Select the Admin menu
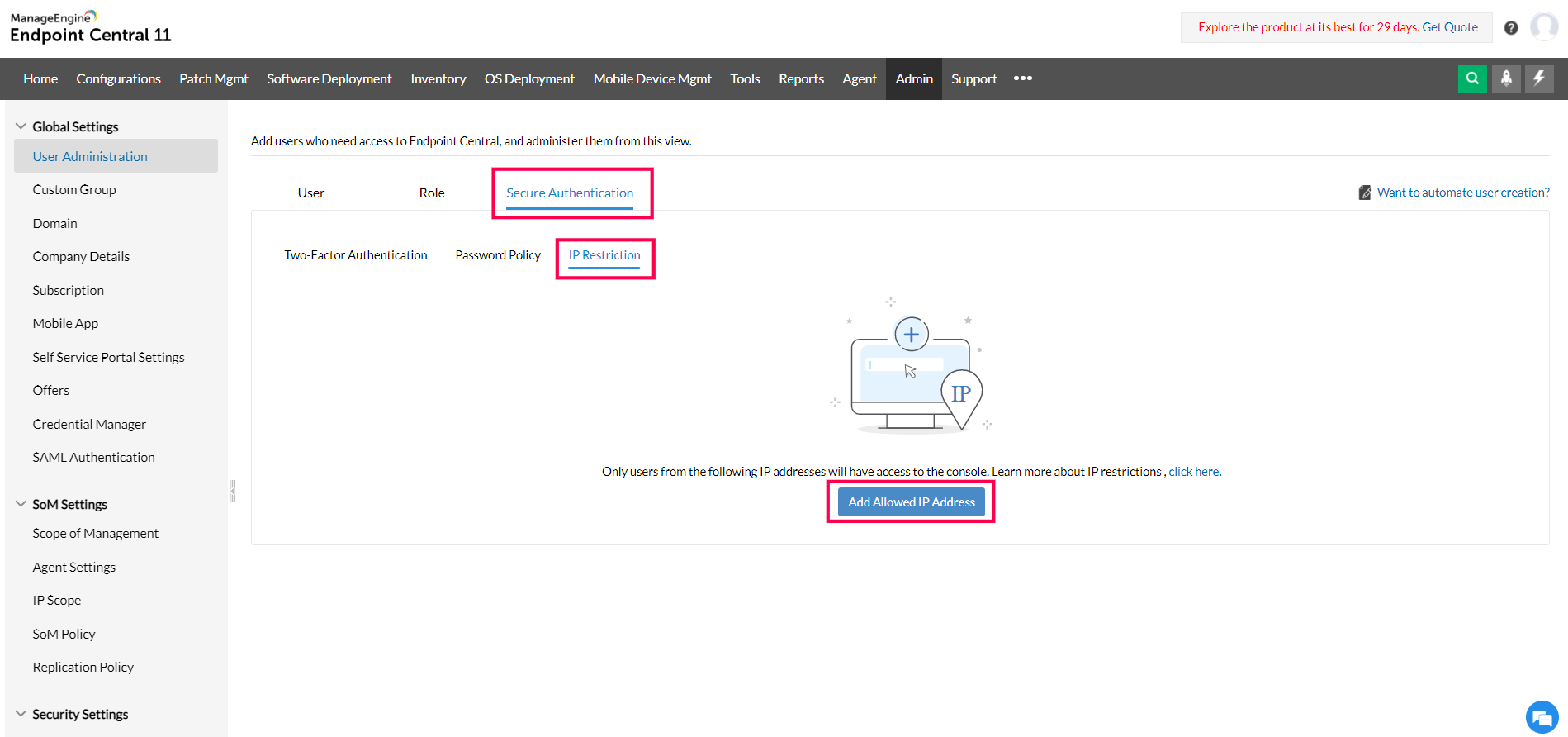Screen dimensions: 1568x737 (914, 78)
